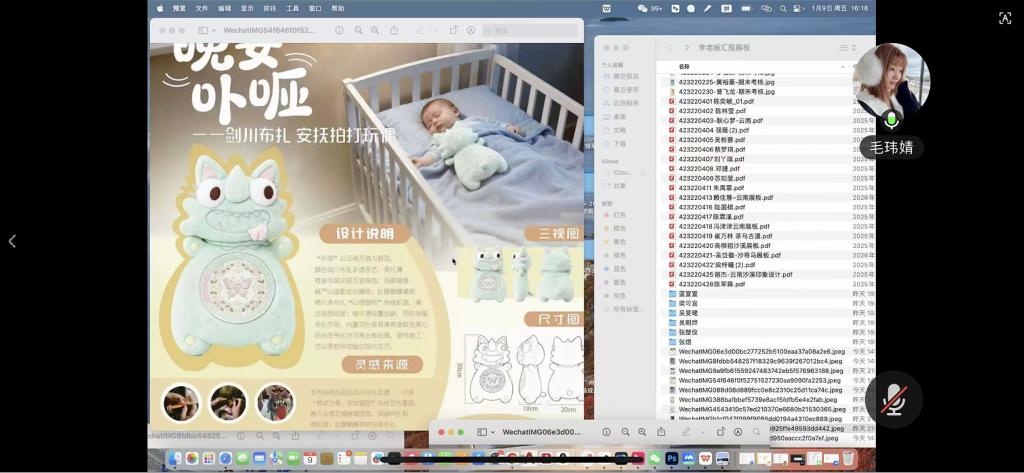The image size is (1024, 473).
Task: Open Finder view options list dropdown
Action: point(846,47)
